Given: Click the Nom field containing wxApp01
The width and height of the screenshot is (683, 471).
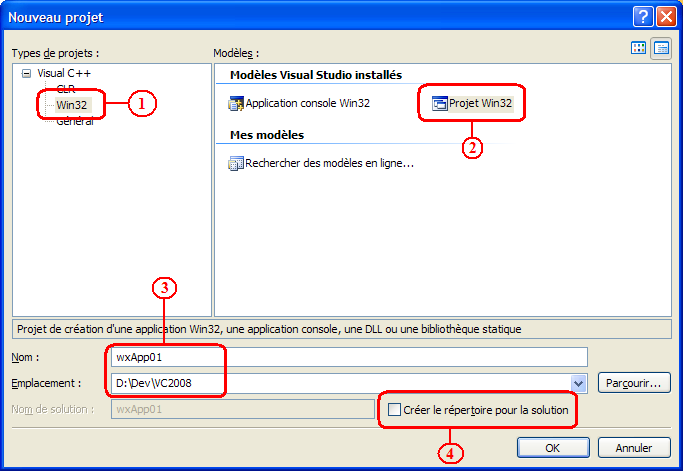Looking at the screenshot, I should 349,357.
